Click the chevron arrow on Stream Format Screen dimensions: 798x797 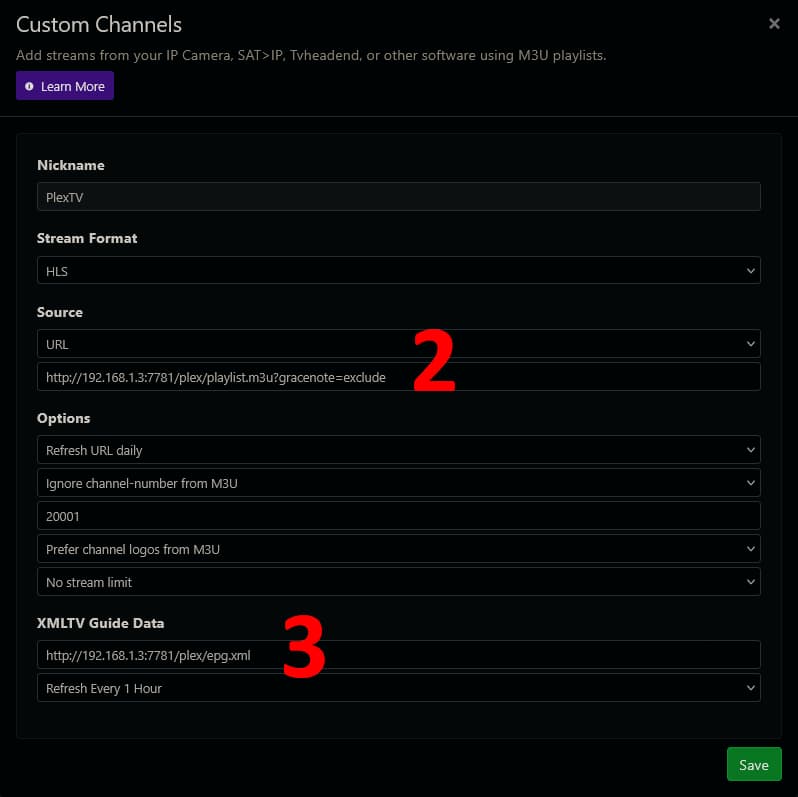(751, 270)
